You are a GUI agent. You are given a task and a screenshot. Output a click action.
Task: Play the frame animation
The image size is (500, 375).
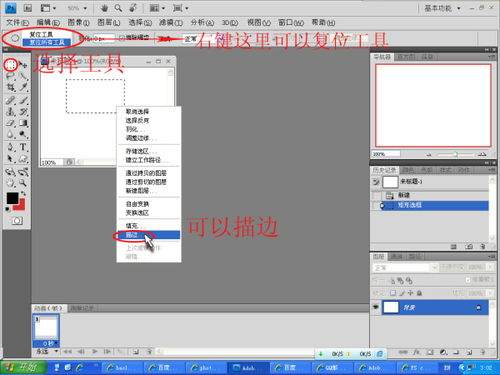point(95,351)
